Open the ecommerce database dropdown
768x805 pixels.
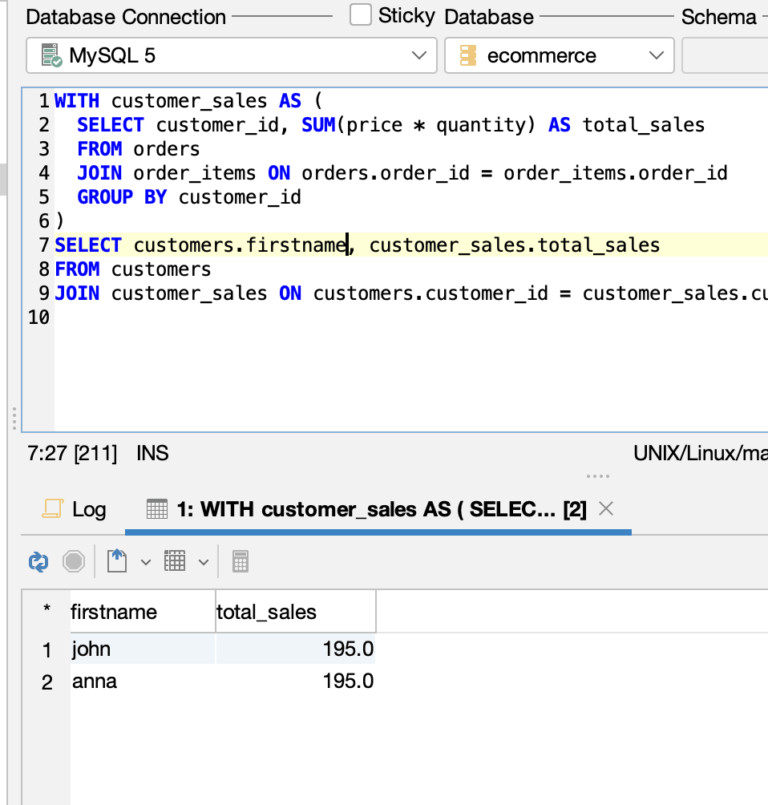(x=655, y=54)
